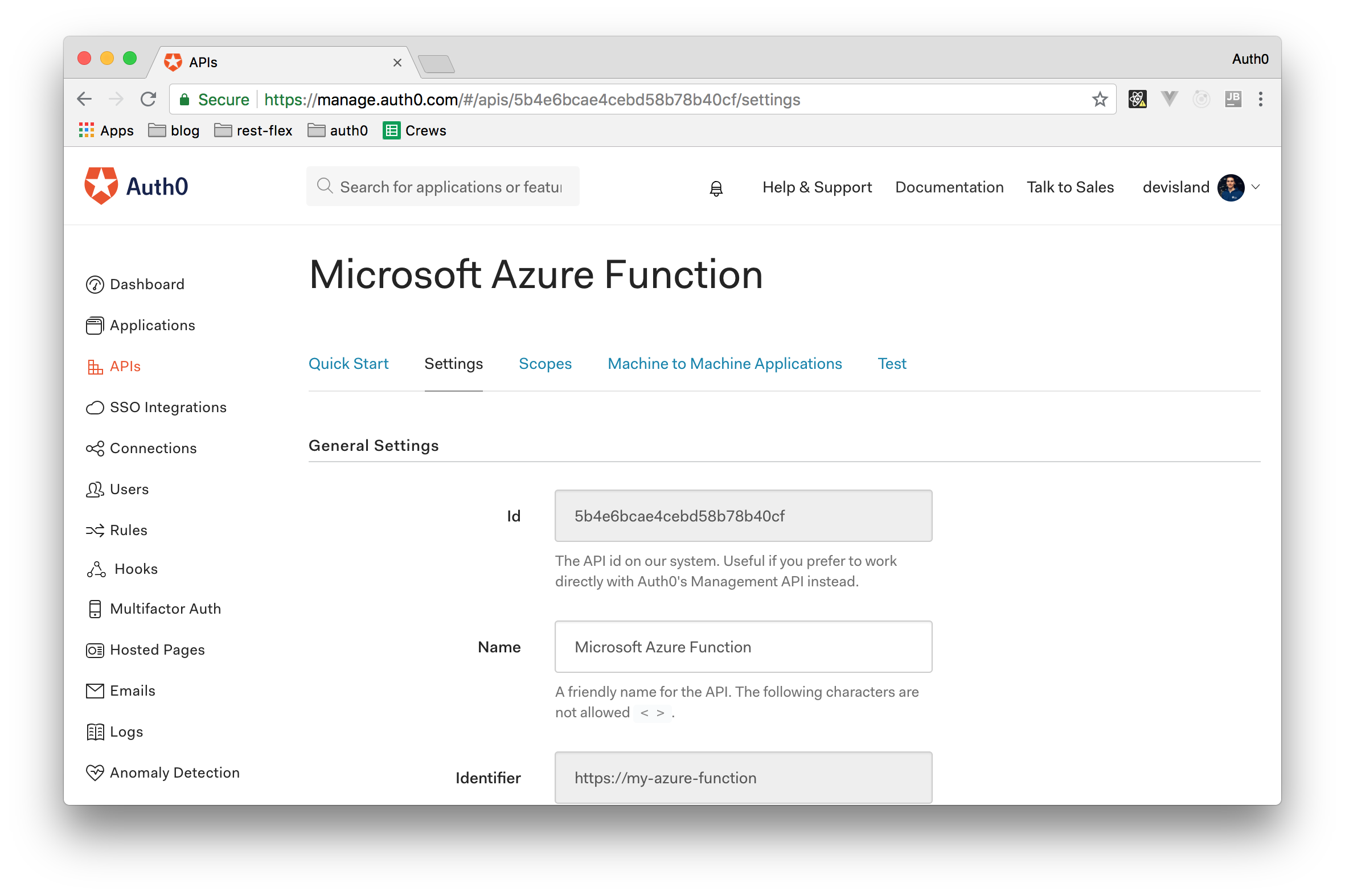Viewport: 1345px width, 896px height.
Task: Switch to the Quick Start tab
Action: (348, 363)
